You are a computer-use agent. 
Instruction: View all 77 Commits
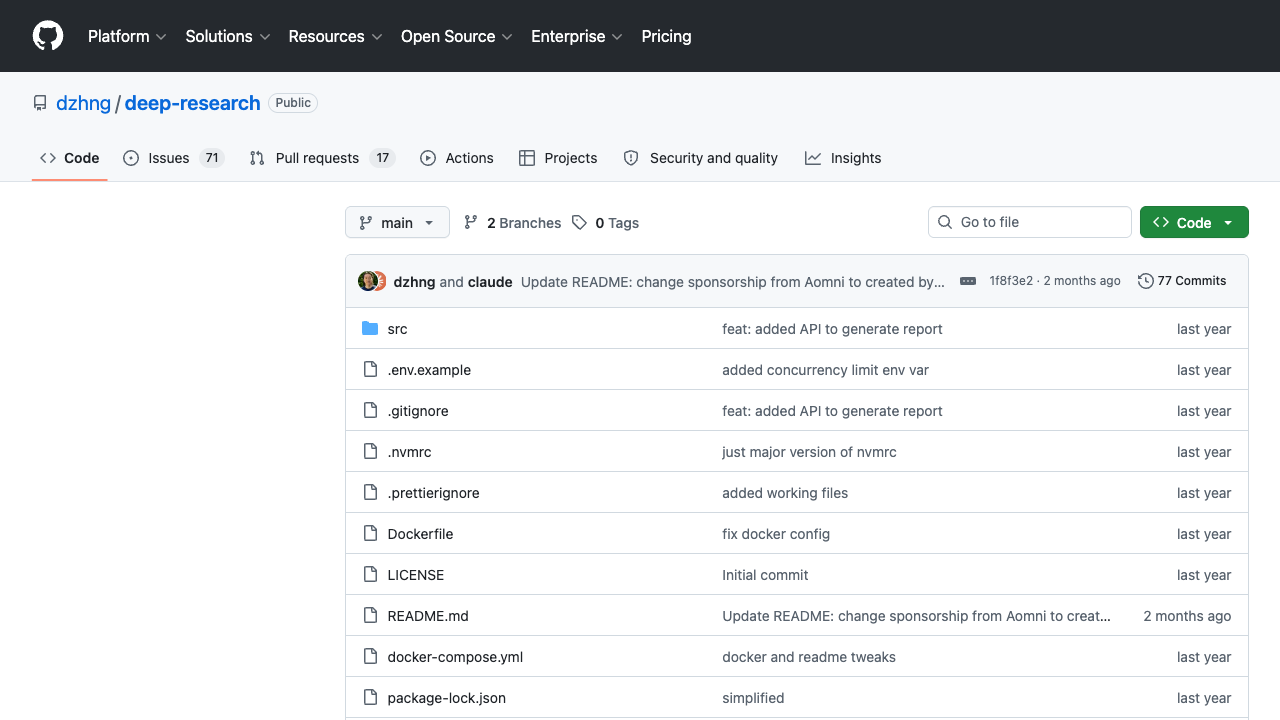[x=1182, y=281]
